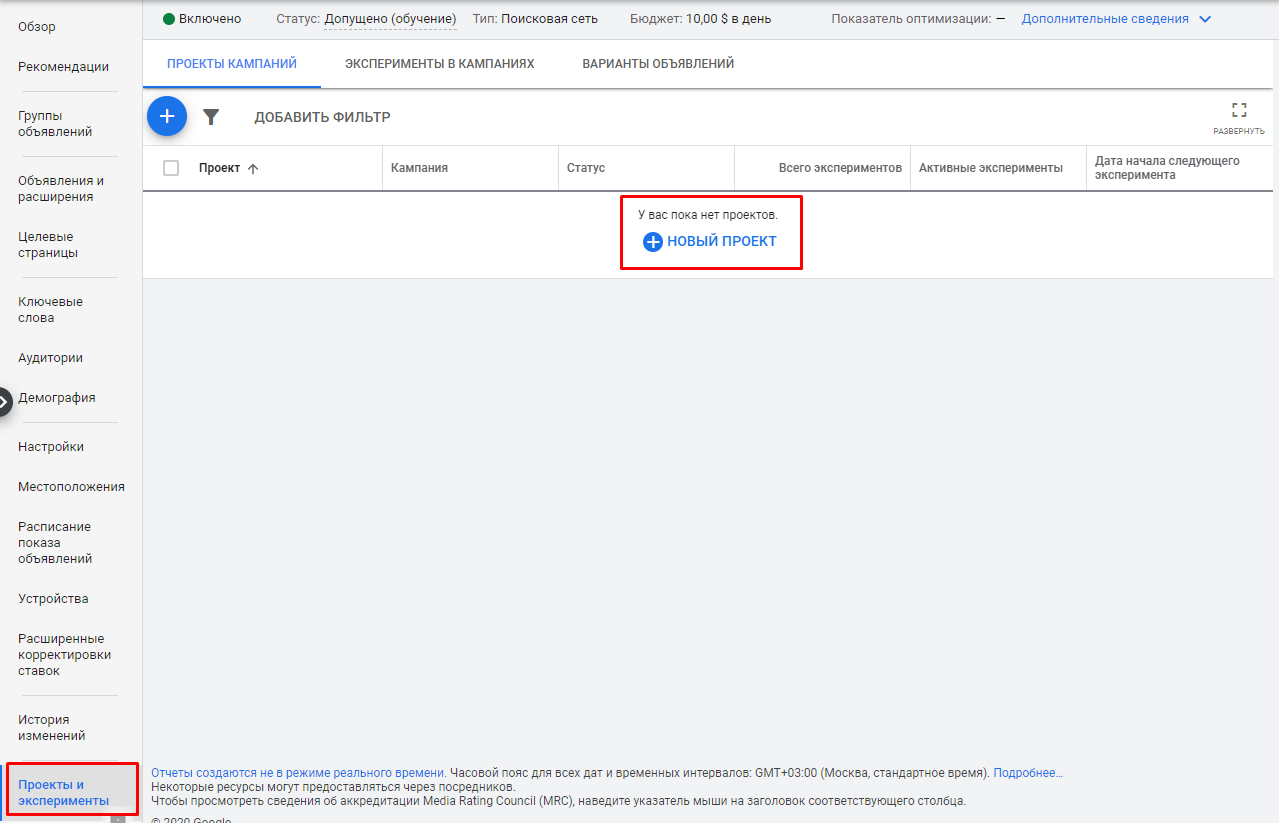Click the Поисковая сеть type value
Image resolution: width=1279 pixels, height=823 pixels.
pos(549,19)
